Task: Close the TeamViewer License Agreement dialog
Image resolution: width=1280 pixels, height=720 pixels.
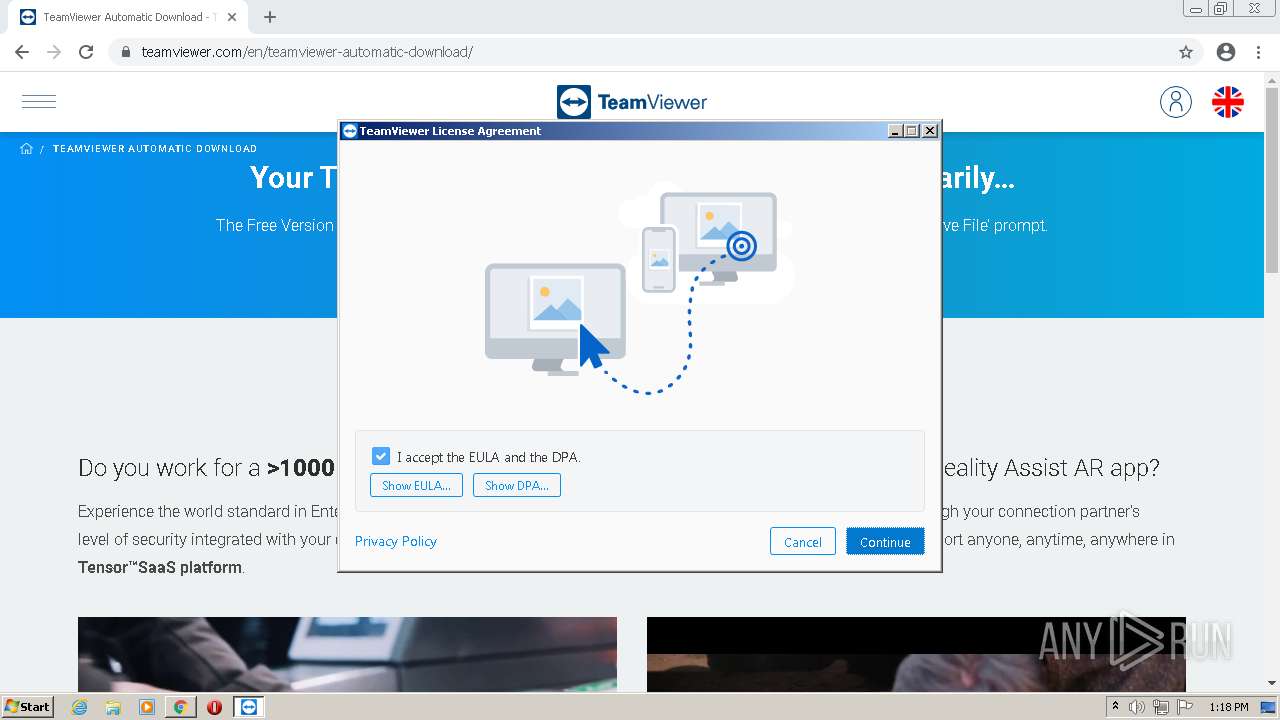Action: tap(930, 131)
